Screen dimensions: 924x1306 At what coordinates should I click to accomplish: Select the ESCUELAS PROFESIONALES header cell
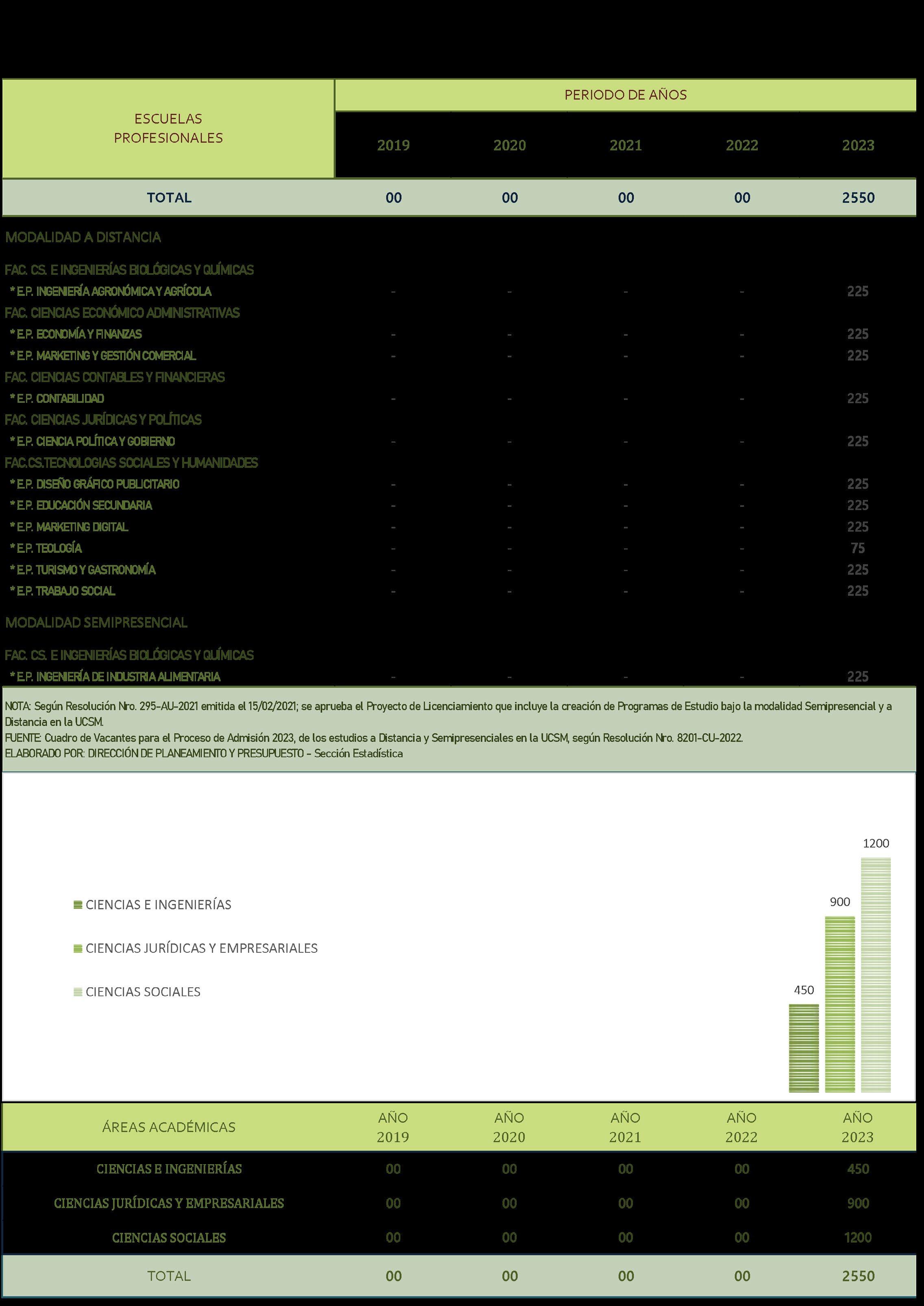click(x=168, y=128)
